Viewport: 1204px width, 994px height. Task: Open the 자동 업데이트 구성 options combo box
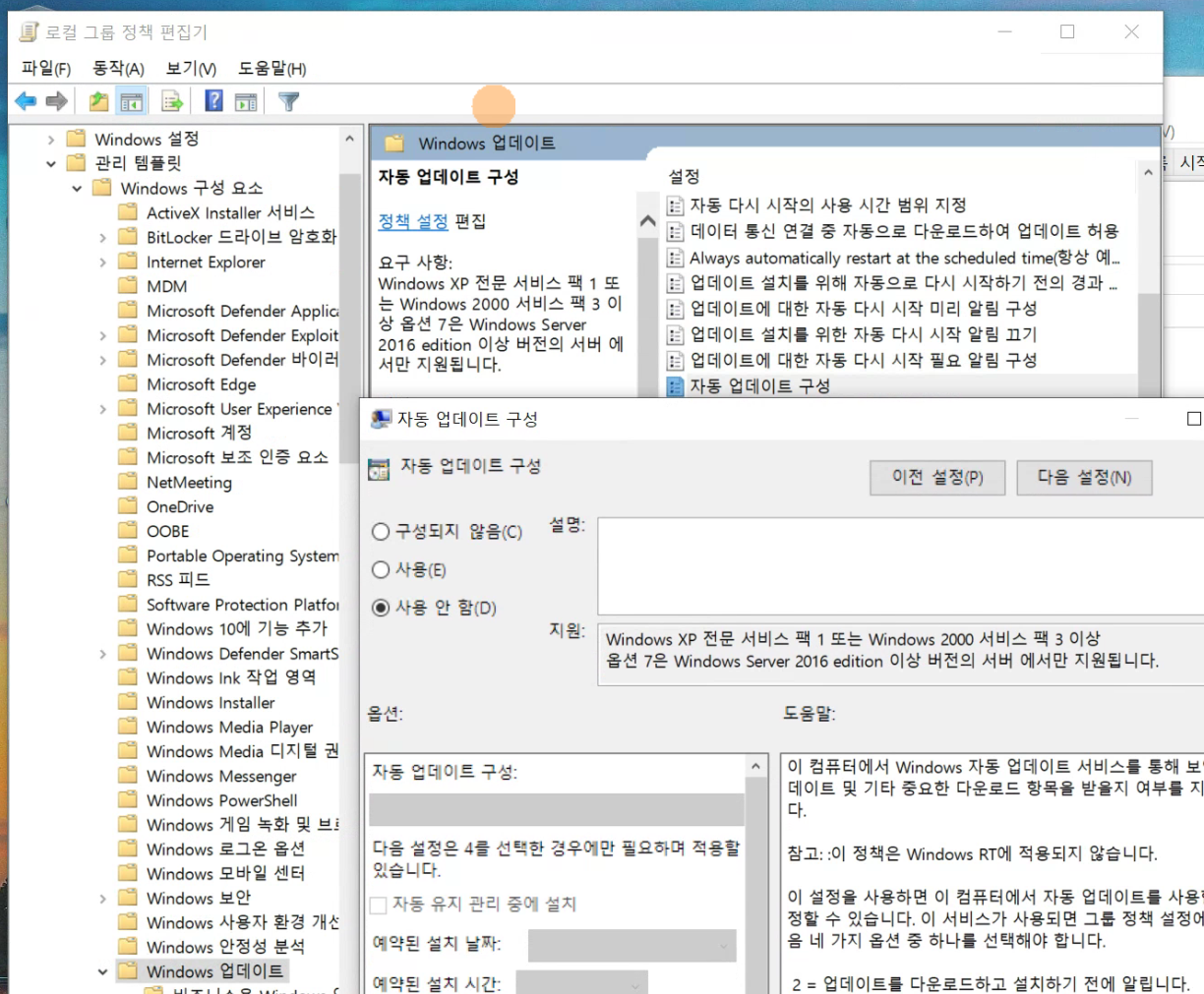click(x=557, y=809)
